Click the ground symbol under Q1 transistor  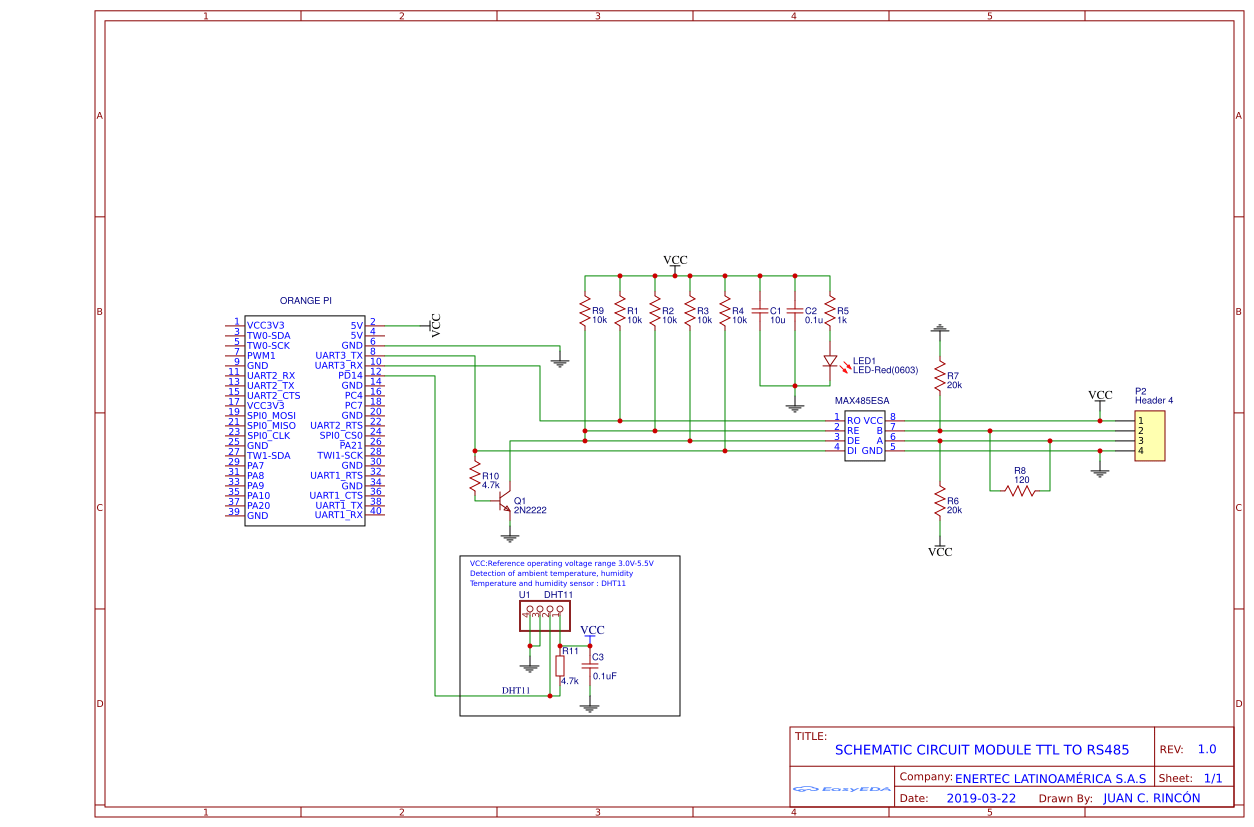[510, 536]
